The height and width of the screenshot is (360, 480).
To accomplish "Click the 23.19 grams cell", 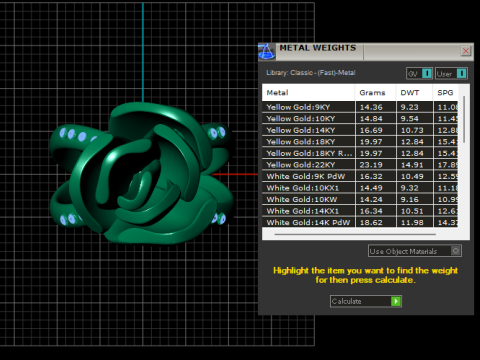I will 376,165.
